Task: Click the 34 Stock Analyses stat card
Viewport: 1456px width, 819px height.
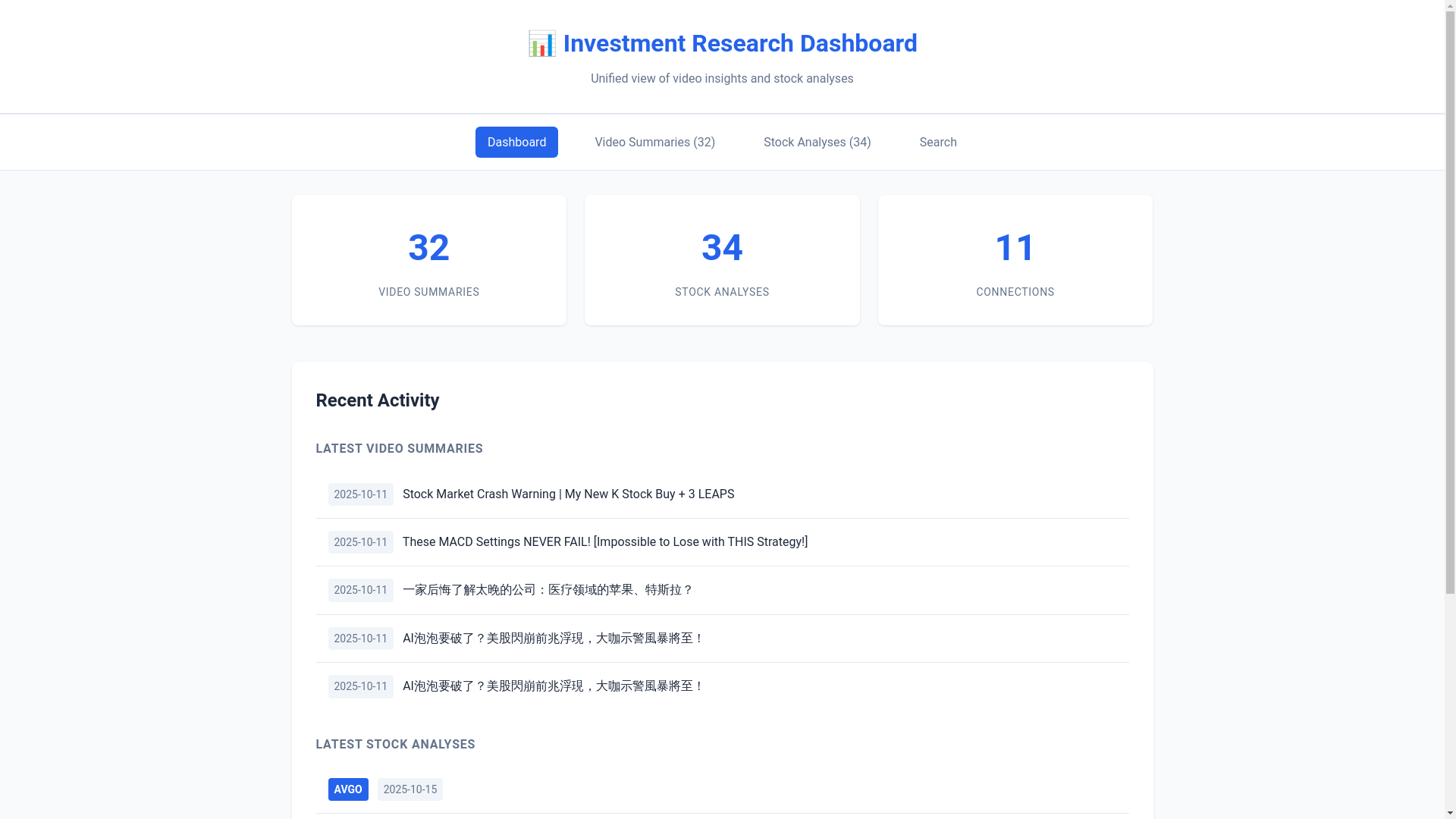Action: [722, 260]
